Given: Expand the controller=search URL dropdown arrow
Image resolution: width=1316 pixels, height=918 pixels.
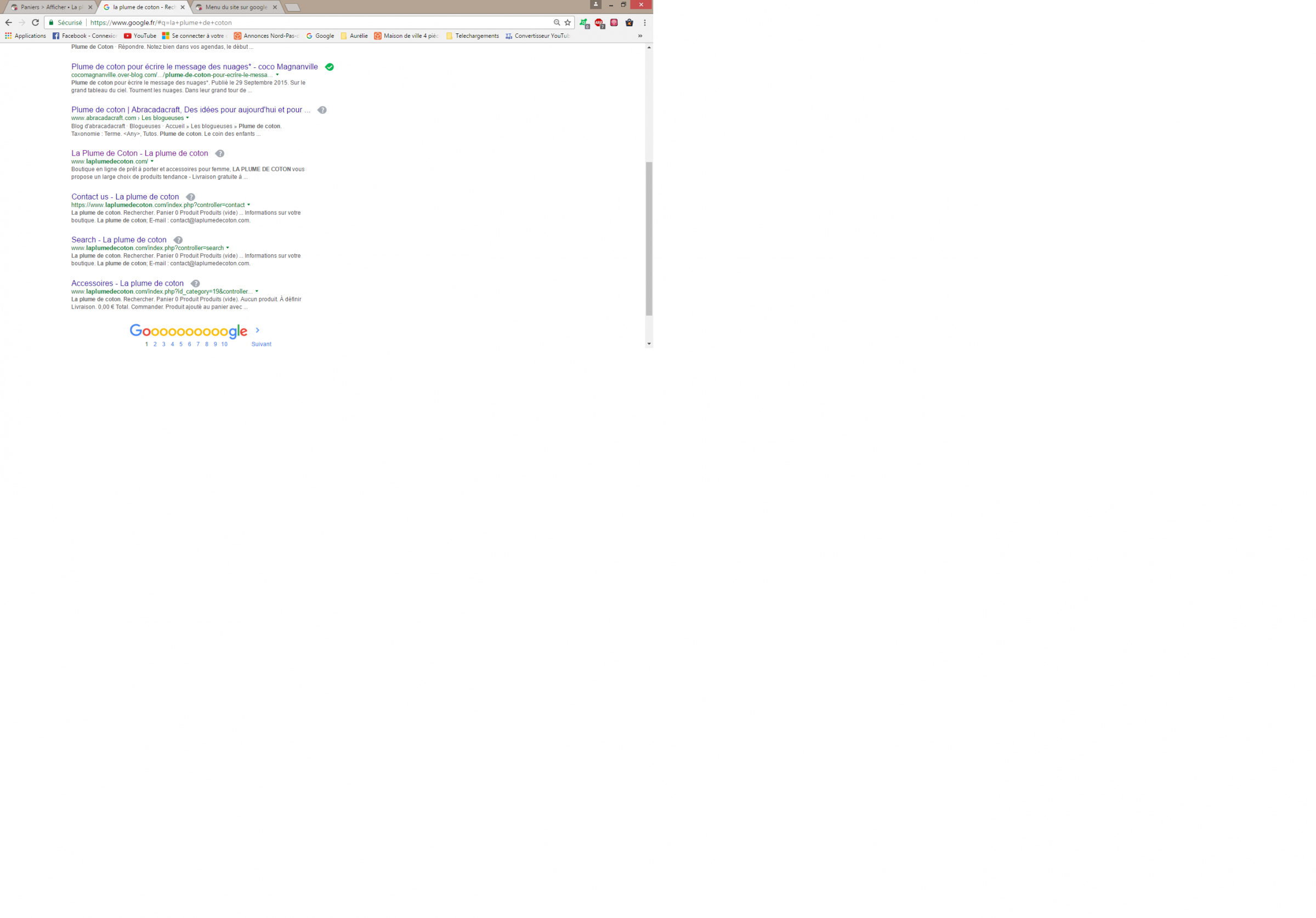Looking at the screenshot, I should tap(228, 248).
